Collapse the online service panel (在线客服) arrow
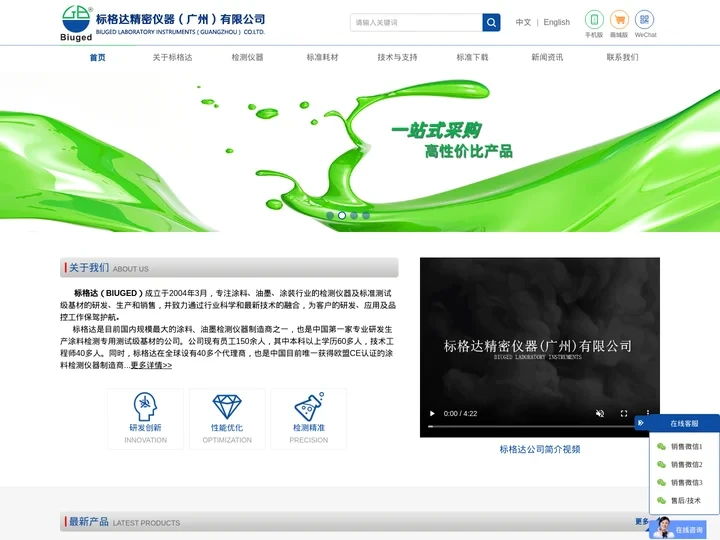This screenshot has width=720, height=540. 641,423
